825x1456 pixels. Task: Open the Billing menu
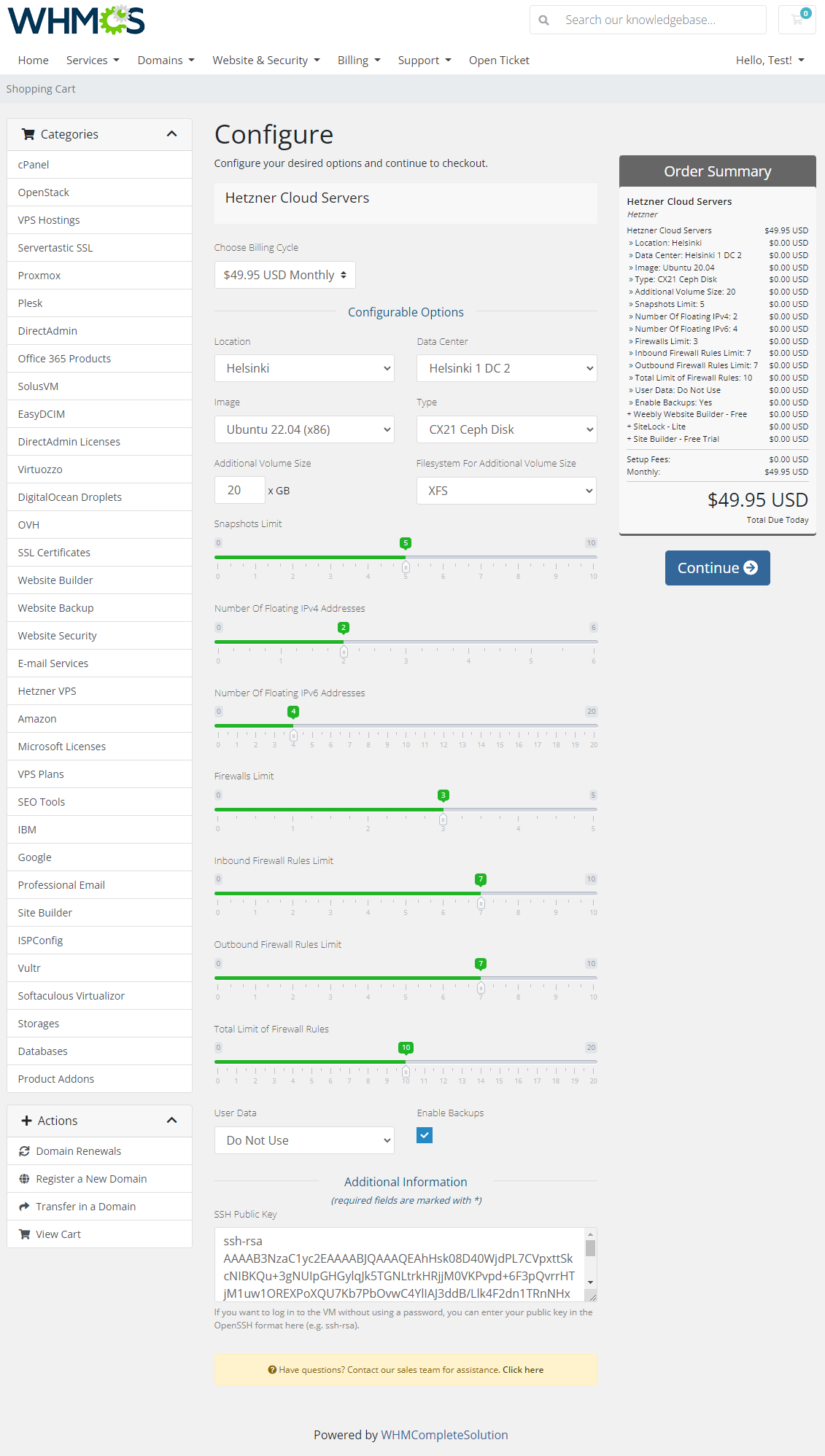tap(359, 61)
